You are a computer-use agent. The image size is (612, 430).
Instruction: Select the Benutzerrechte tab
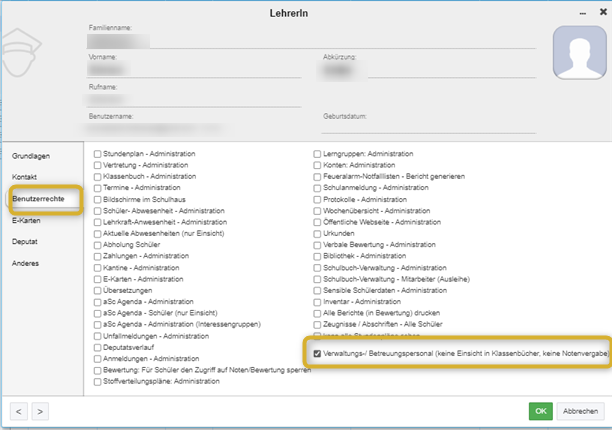(36, 197)
